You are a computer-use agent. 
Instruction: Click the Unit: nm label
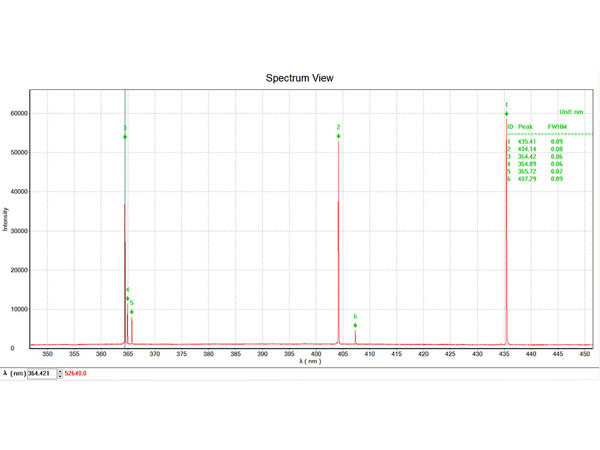pos(571,112)
